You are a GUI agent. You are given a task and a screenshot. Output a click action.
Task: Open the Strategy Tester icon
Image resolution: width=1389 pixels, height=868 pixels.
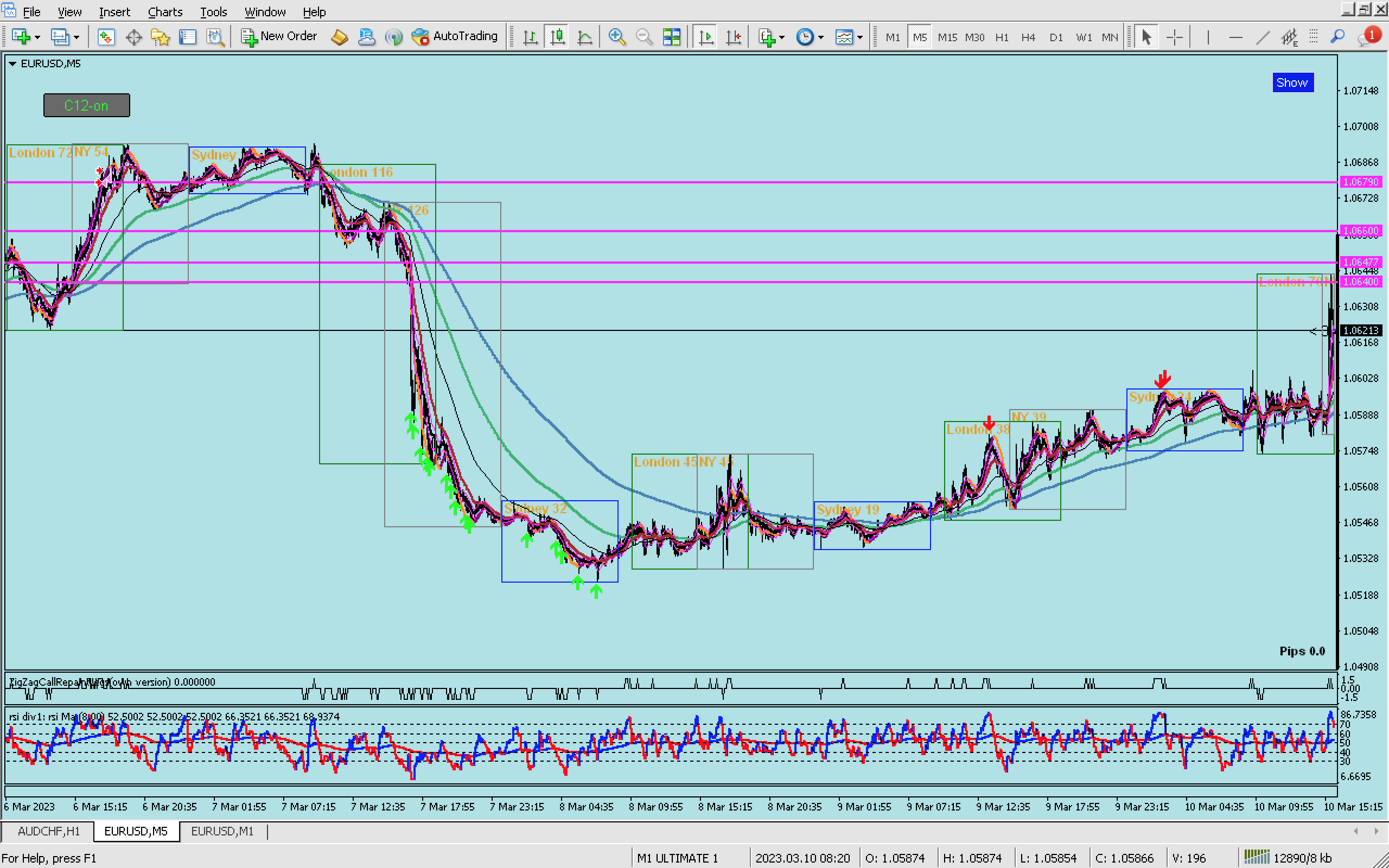coord(215,37)
